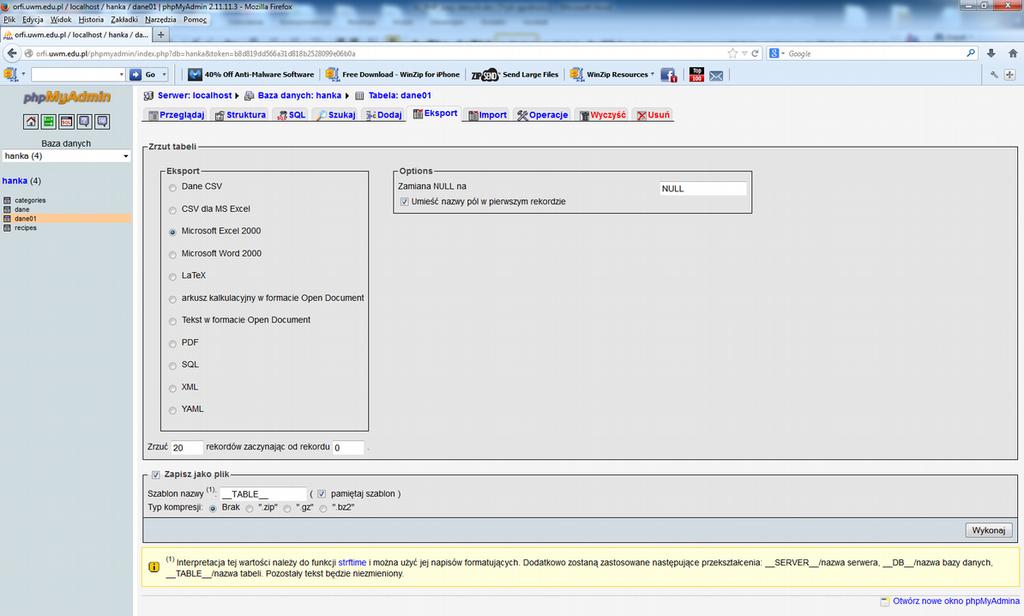Click the phpMyAdmin documentation icon in sidebar
This screenshot has width=1024, height=616.
tap(84, 122)
